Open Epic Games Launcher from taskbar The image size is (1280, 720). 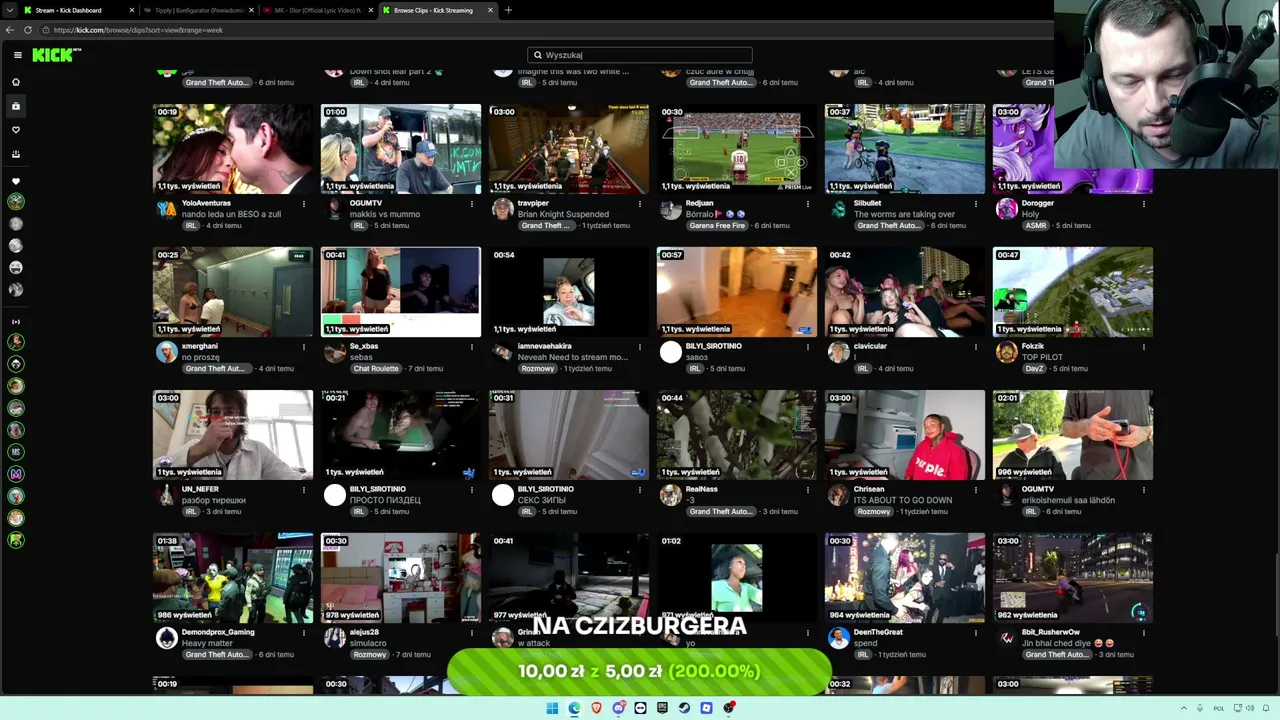coord(662,708)
